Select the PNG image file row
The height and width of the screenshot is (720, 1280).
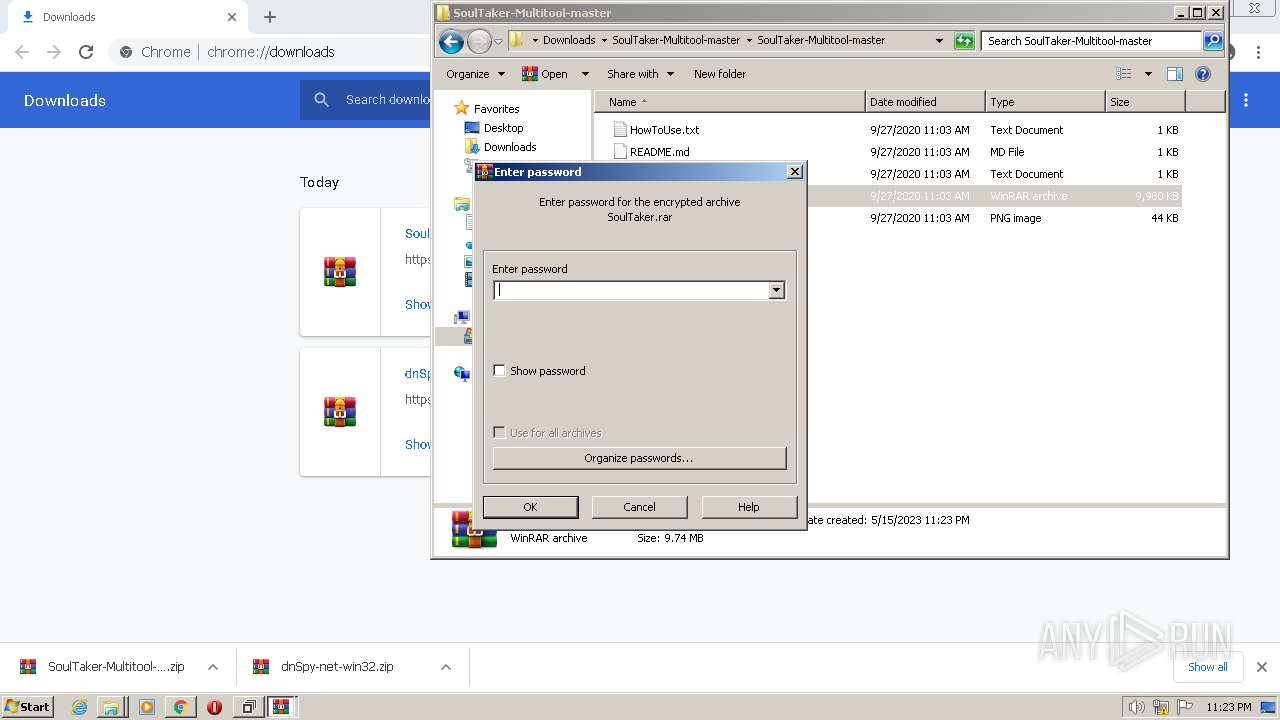tap(1015, 218)
